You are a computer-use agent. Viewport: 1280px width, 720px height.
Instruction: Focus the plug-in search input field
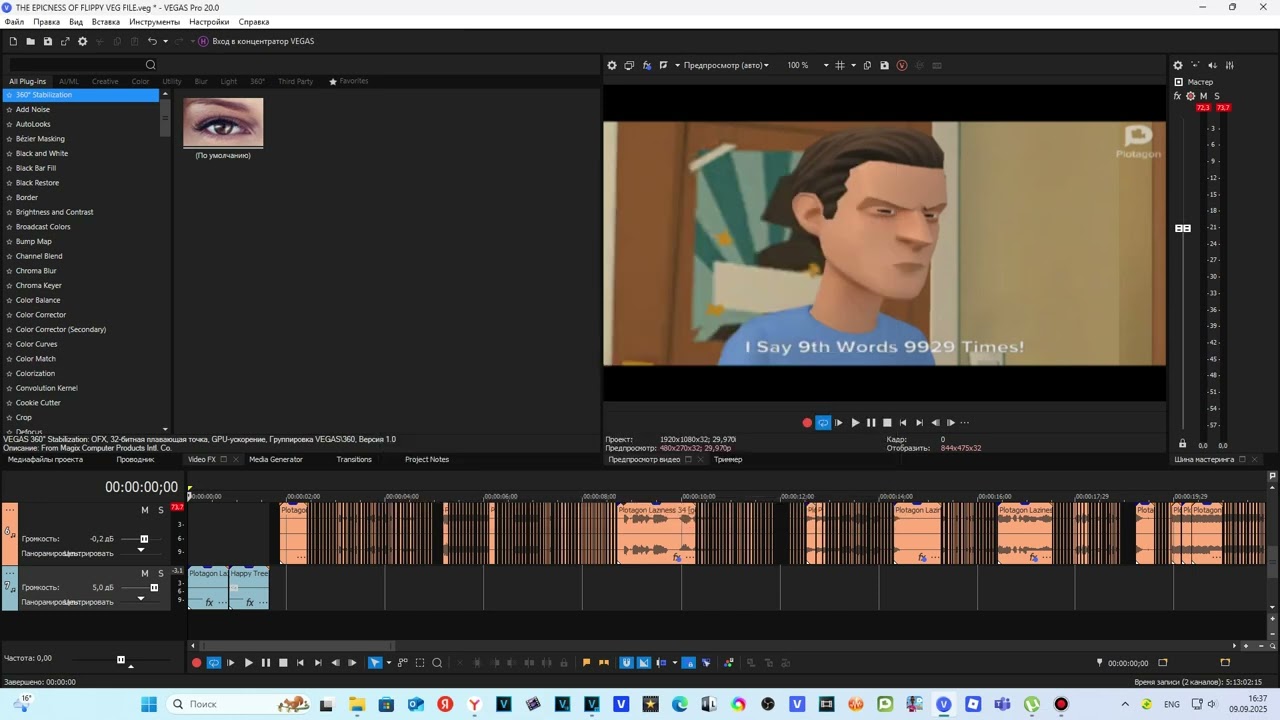76,65
